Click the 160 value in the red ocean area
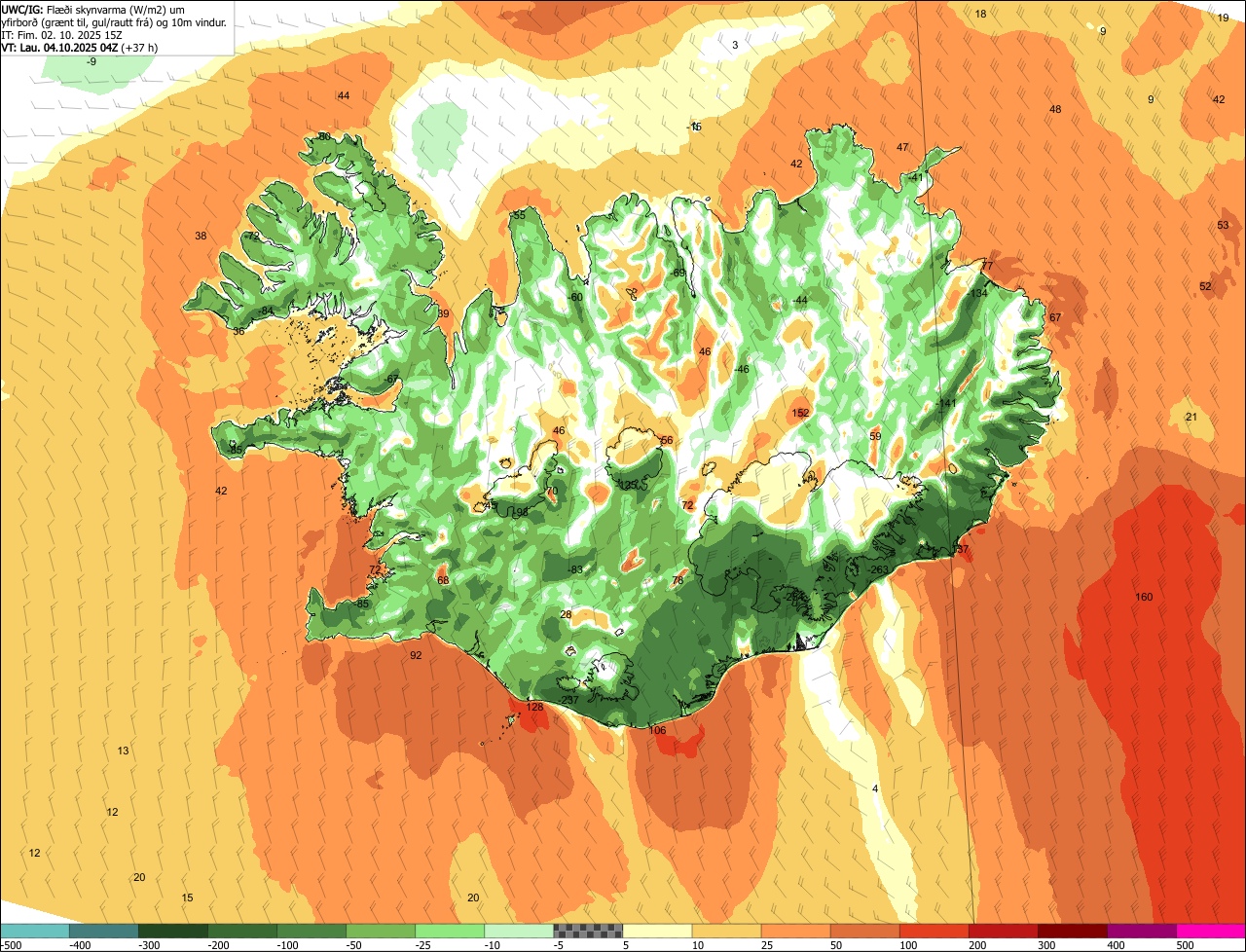This screenshot has width=1246, height=952. point(1144,597)
